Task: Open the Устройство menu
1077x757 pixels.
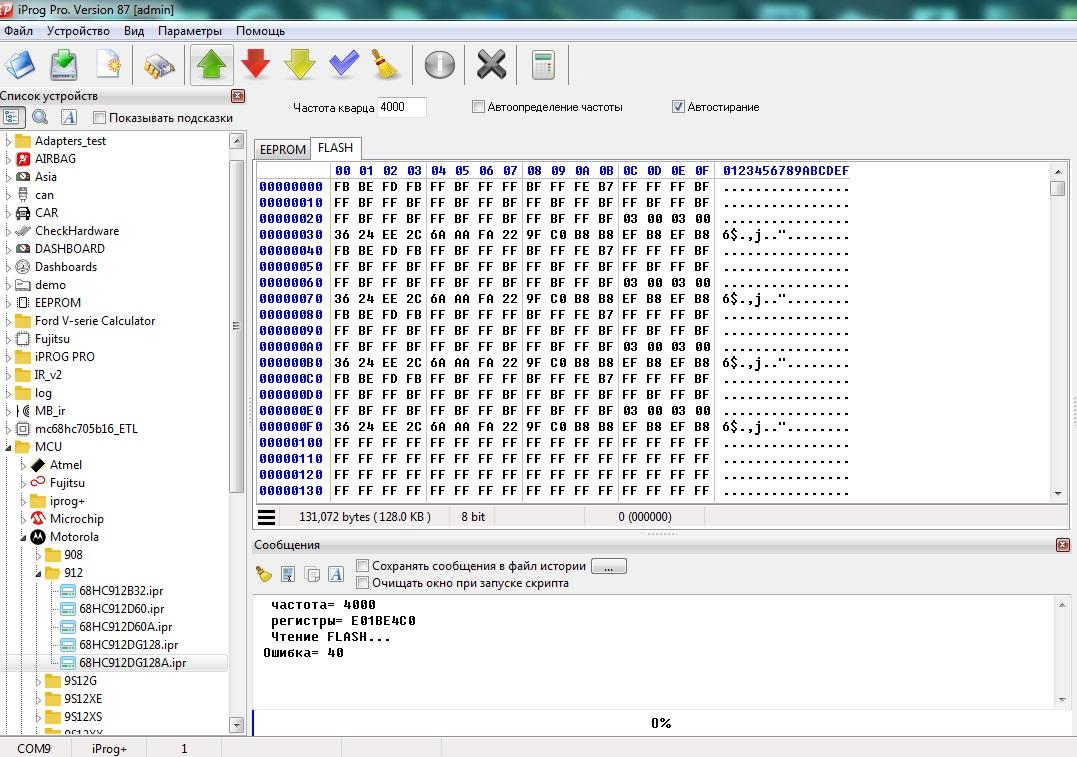Action: tap(78, 31)
